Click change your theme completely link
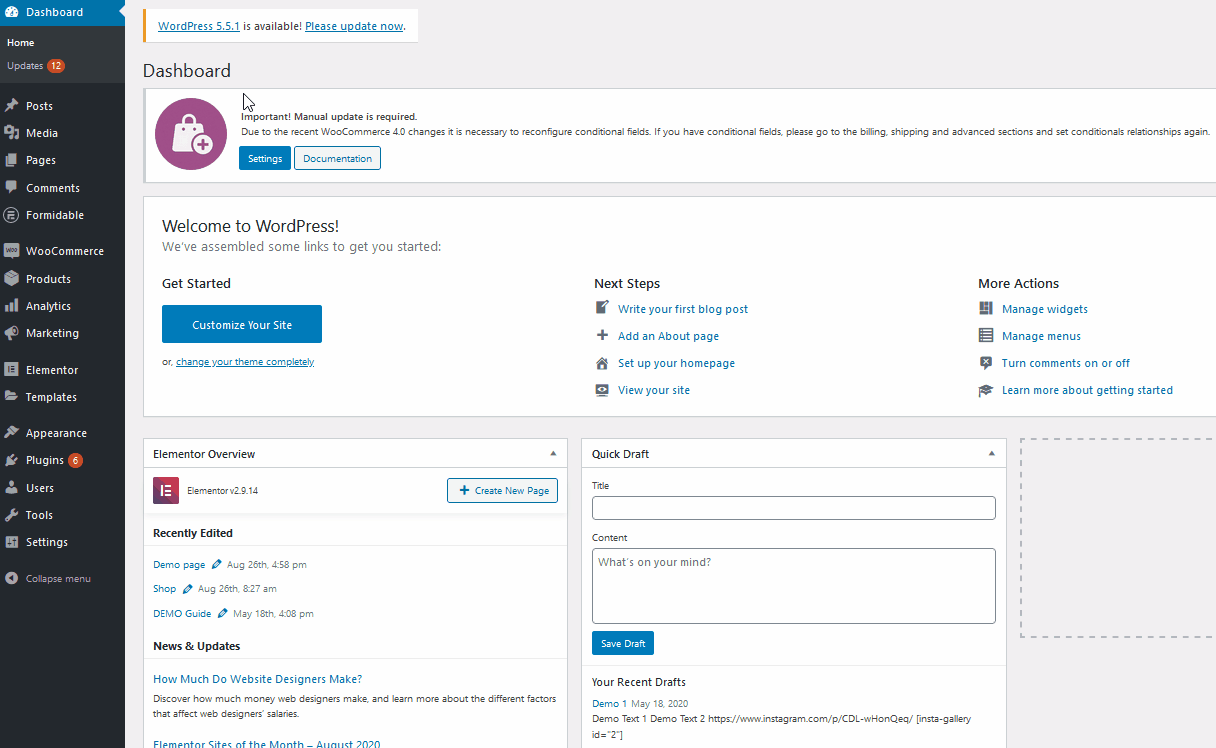The image size is (1216, 748). click(x=245, y=362)
